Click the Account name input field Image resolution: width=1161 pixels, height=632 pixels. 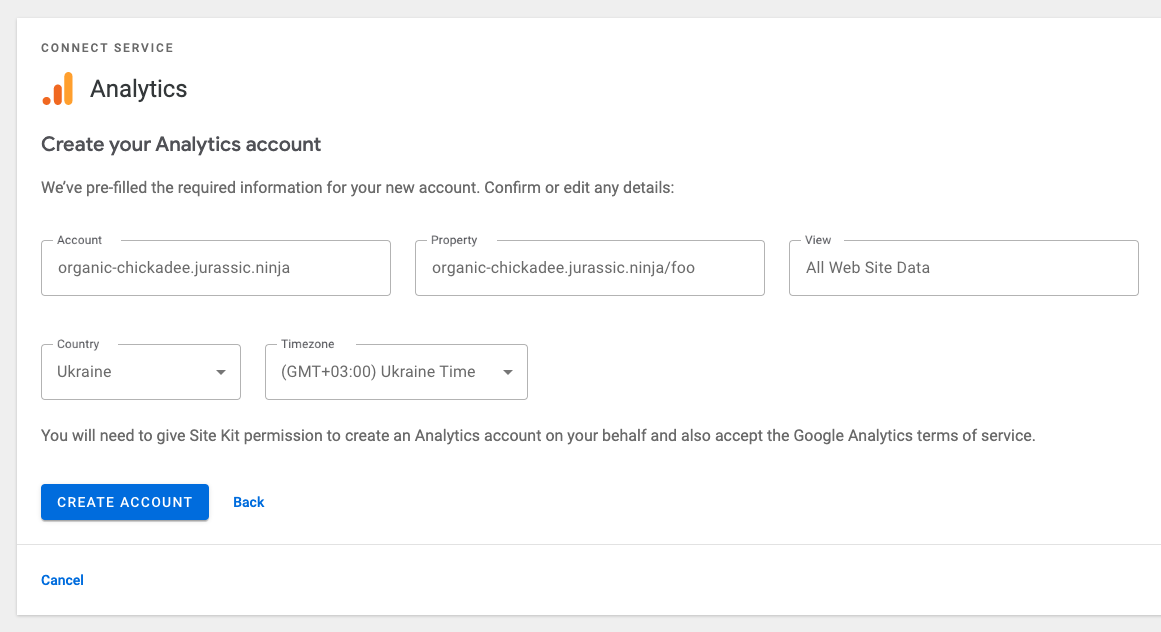point(215,268)
